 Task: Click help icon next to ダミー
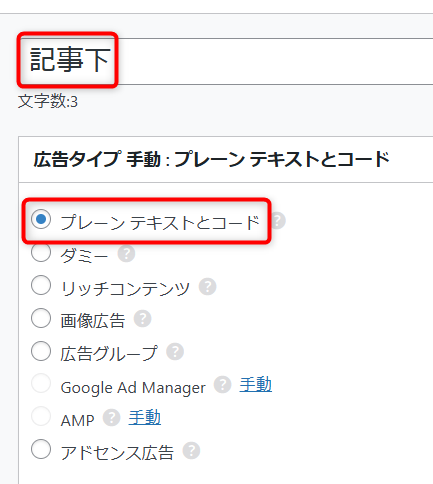126,254
